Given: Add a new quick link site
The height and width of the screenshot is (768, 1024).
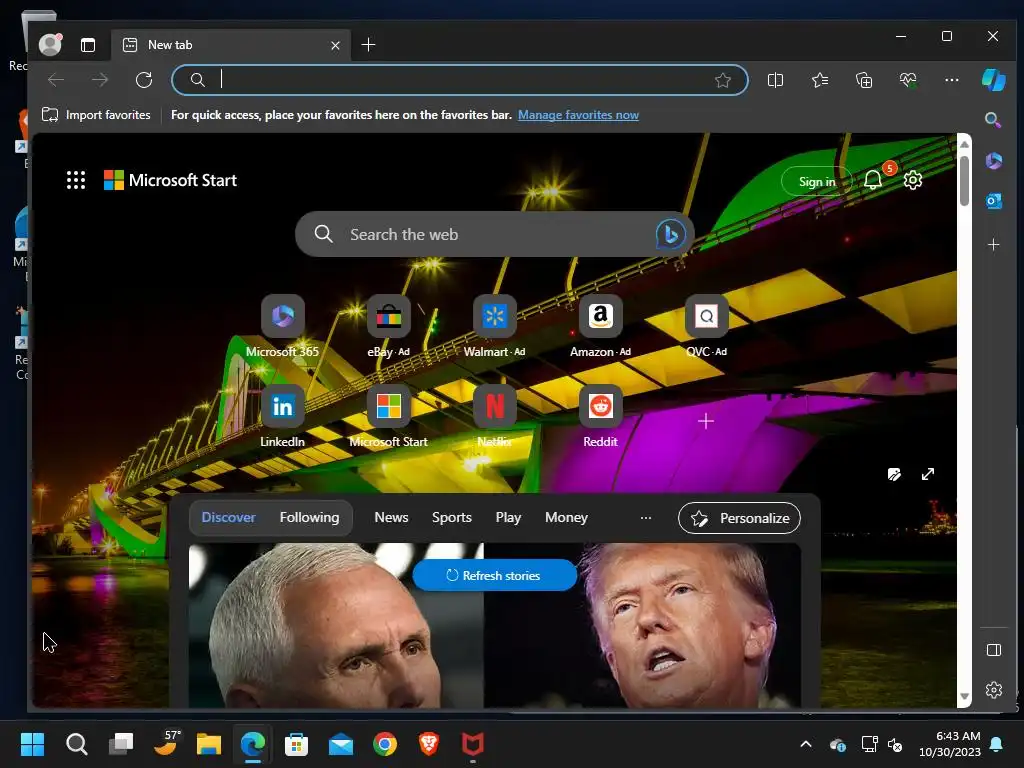Looking at the screenshot, I should point(705,421).
